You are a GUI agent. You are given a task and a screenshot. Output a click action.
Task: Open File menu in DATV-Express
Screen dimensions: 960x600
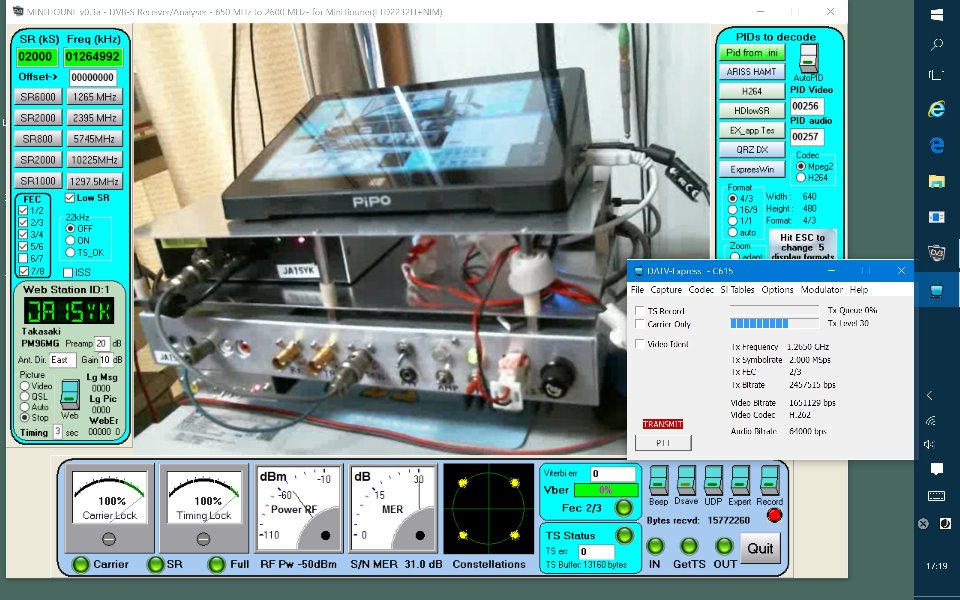[637, 290]
